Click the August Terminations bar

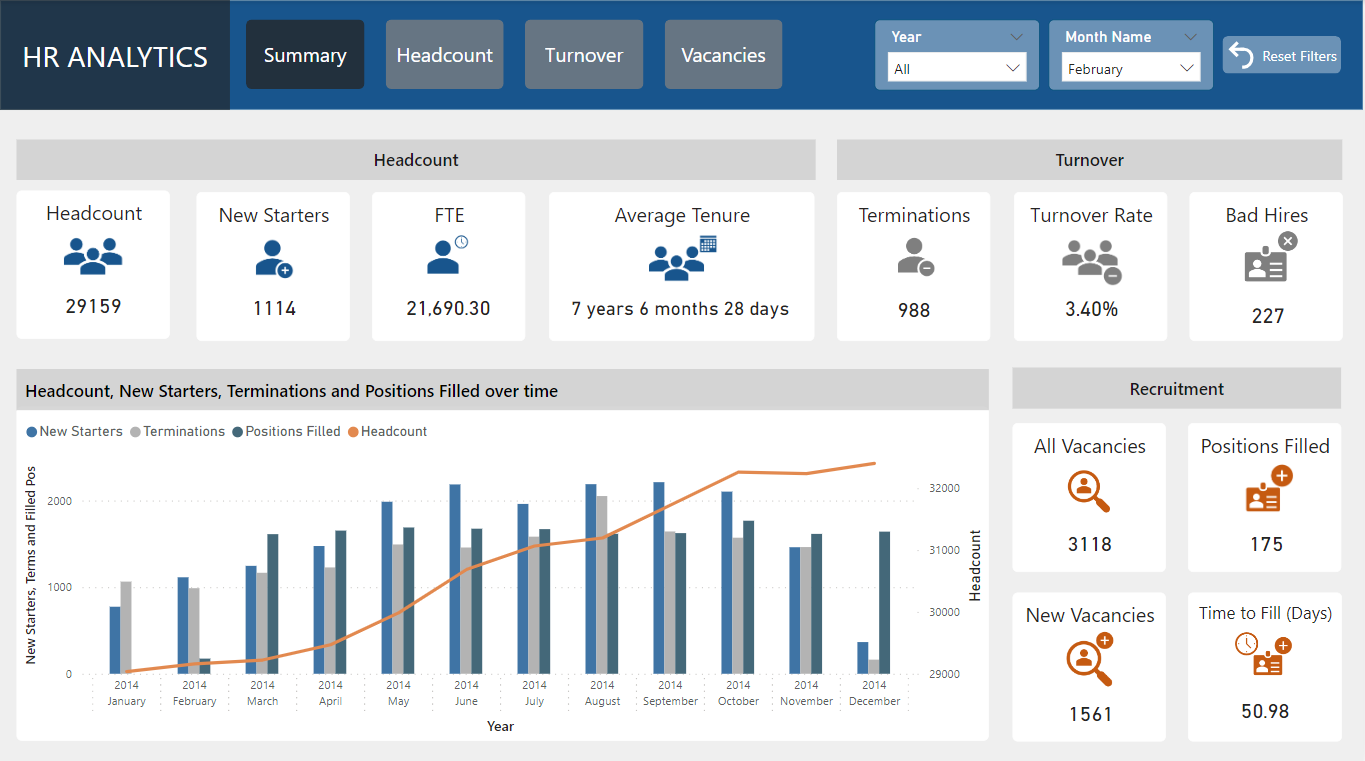tap(601, 585)
